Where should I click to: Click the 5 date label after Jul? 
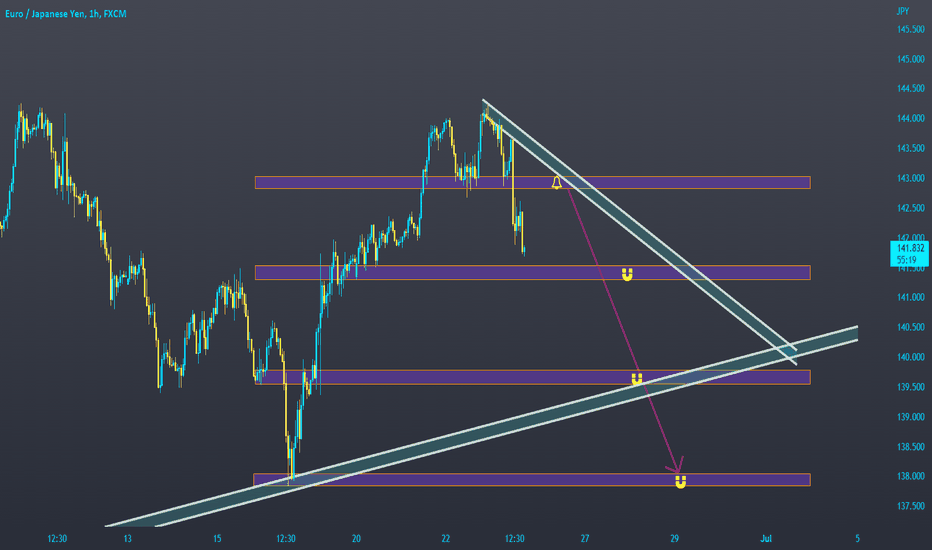coord(857,539)
